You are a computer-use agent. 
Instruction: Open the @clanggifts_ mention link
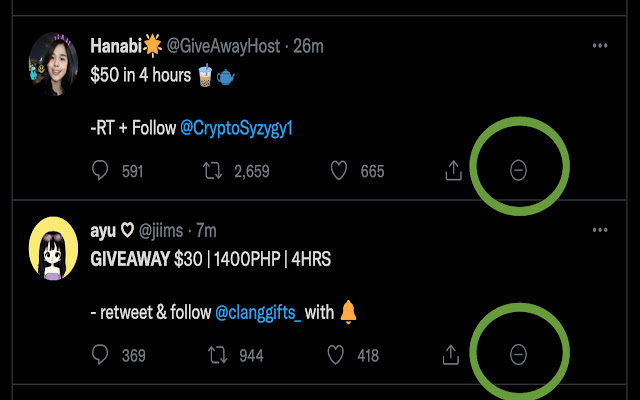point(259,313)
